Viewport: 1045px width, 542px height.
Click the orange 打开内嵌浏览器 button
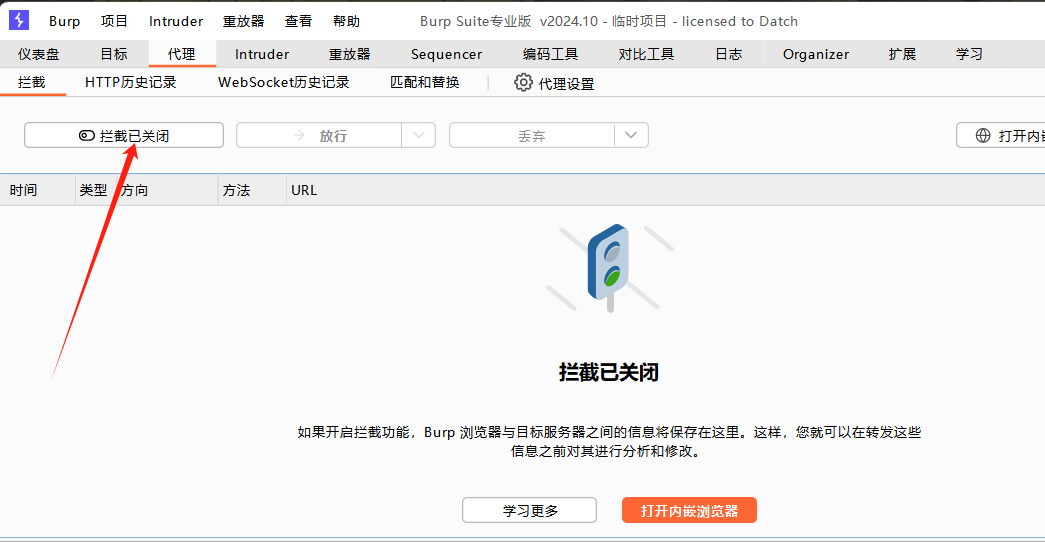[689, 511]
